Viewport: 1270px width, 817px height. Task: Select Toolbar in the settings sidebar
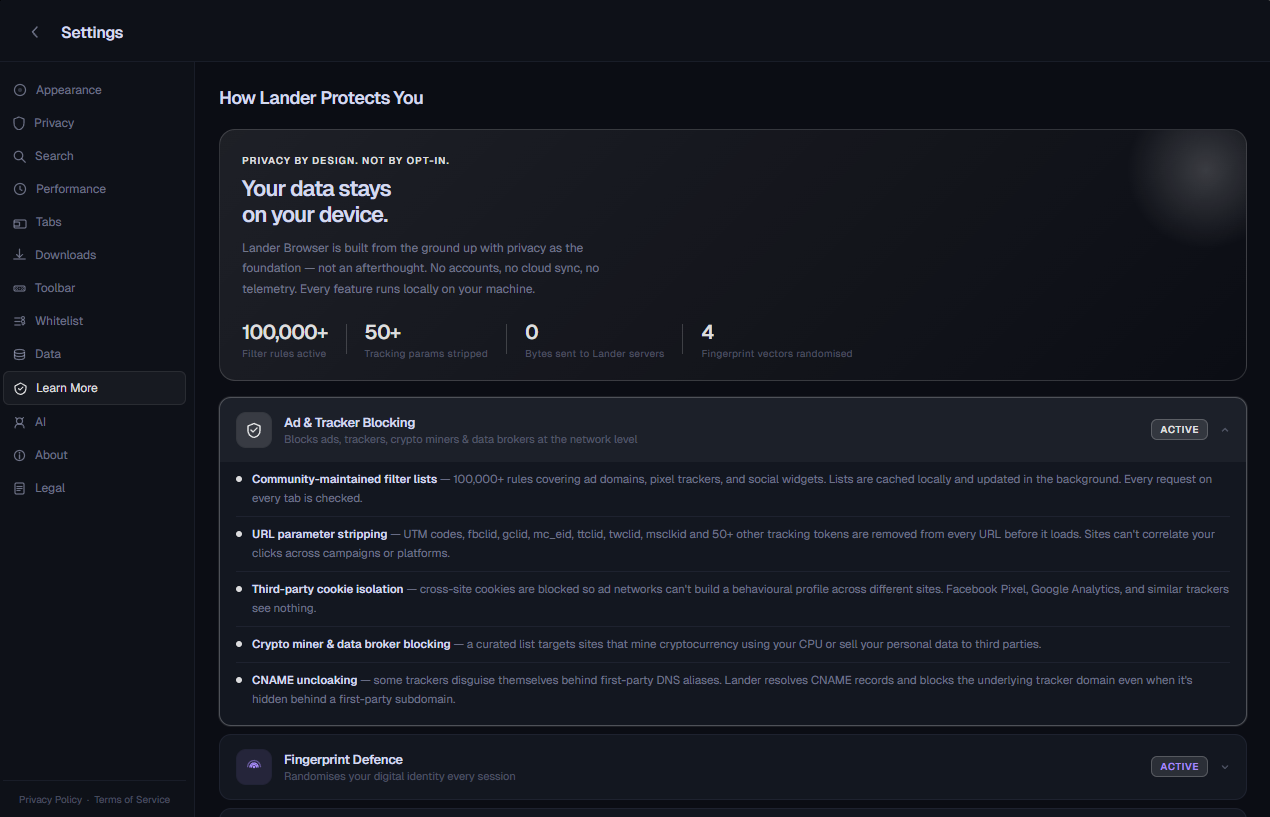pos(55,288)
